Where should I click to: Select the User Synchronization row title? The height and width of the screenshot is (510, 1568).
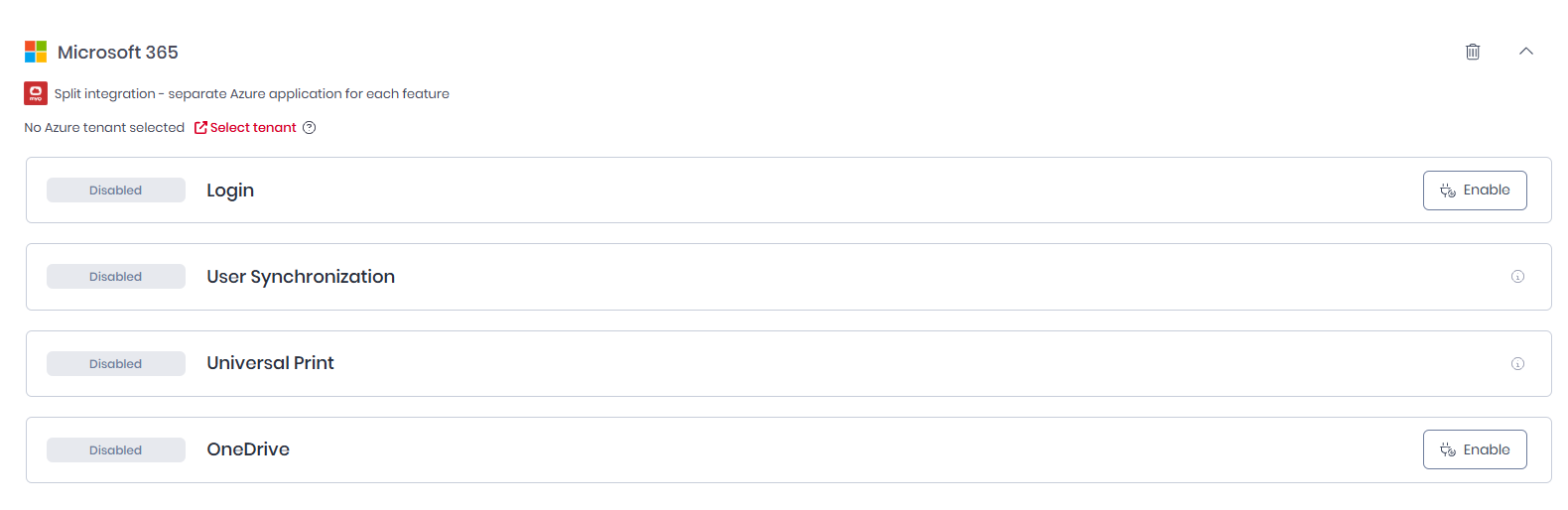click(301, 277)
